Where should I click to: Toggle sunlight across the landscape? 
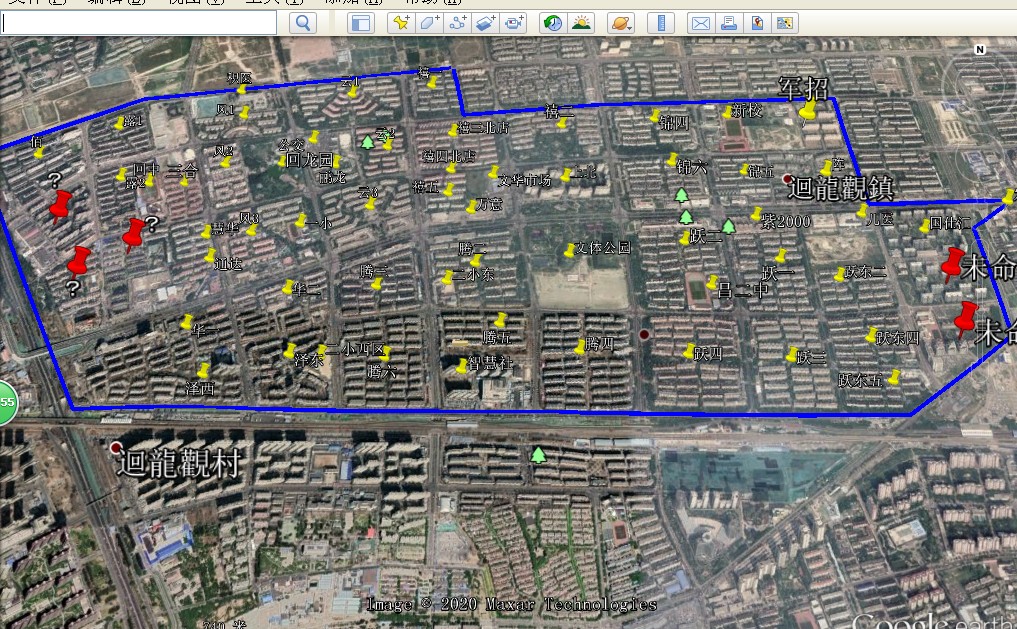point(581,23)
